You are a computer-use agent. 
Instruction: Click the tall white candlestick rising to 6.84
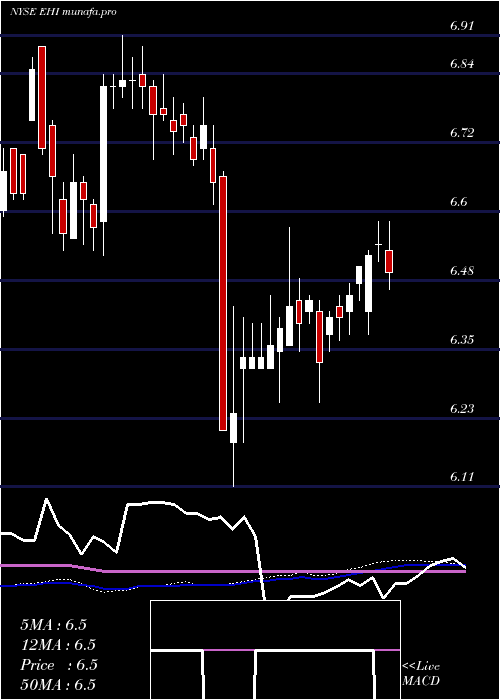coord(104,154)
